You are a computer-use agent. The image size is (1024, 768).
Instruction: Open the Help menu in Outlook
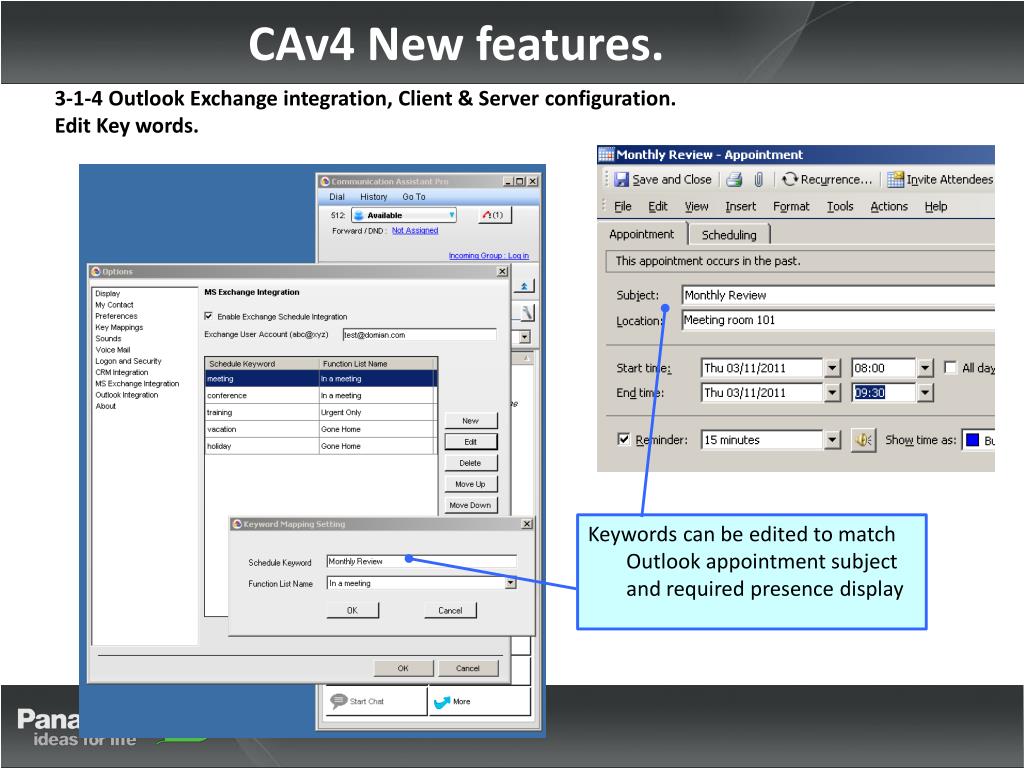point(936,206)
